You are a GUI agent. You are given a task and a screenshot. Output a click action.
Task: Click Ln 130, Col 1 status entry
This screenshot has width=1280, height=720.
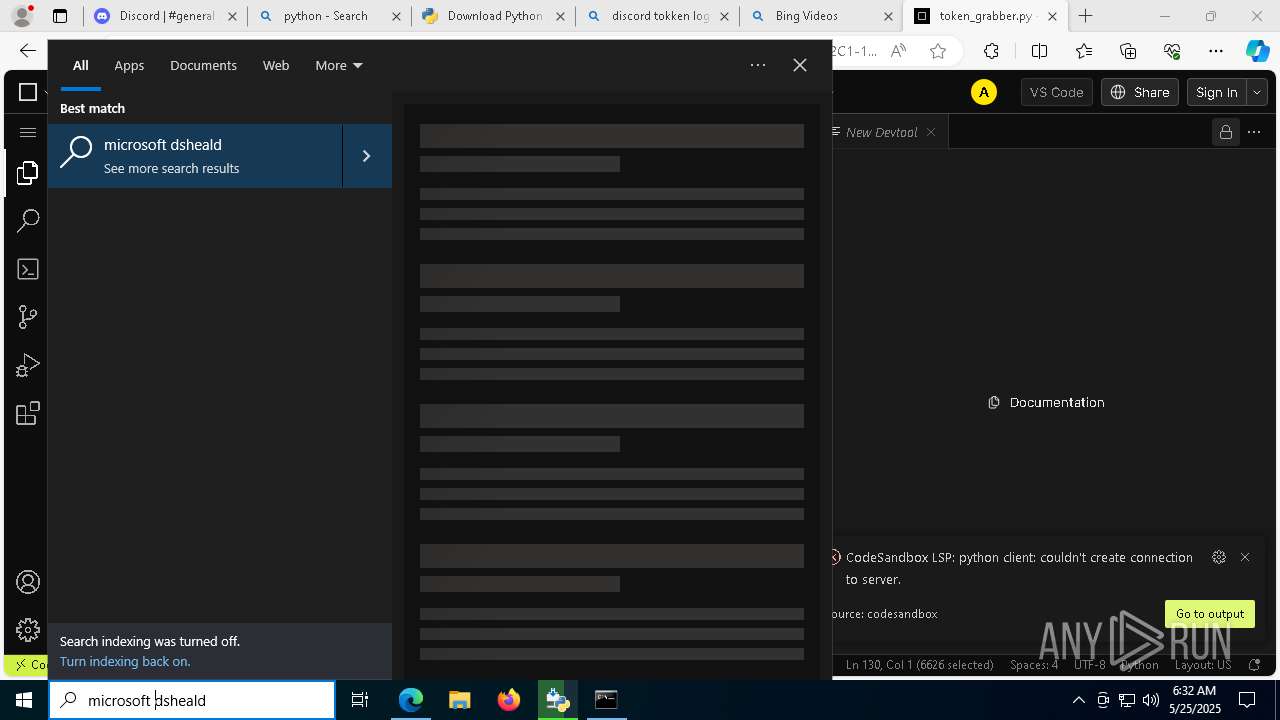tap(919, 664)
